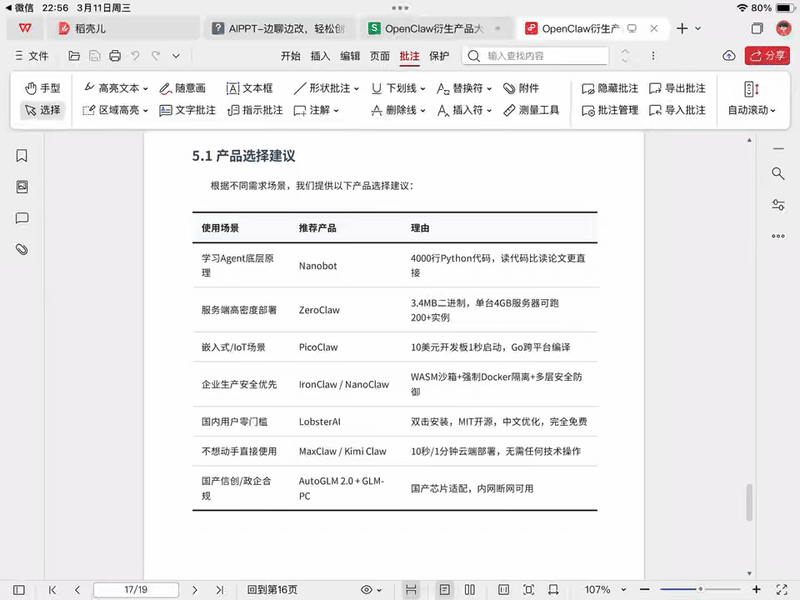Switch to the 开始 ribbon tab
Image resolution: width=800 pixels, height=600 pixels.
[x=290, y=56]
